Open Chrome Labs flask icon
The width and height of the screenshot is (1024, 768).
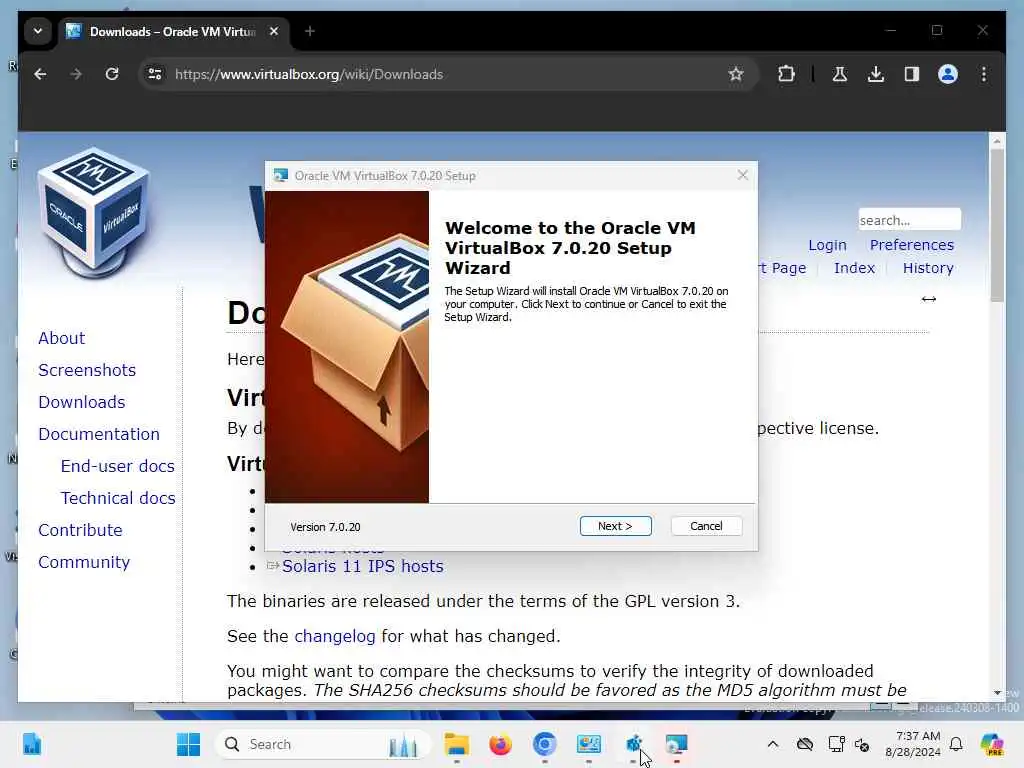coord(840,74)
